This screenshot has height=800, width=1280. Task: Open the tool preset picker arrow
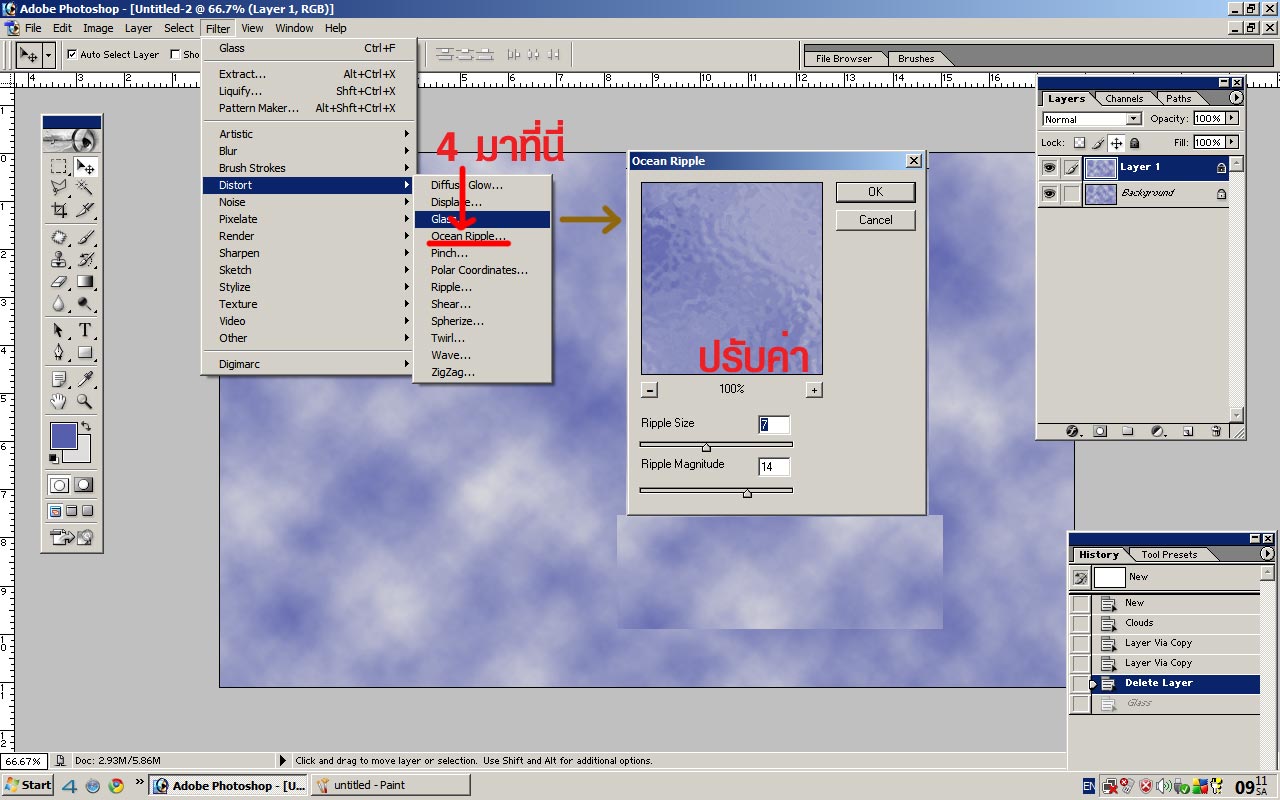point(48,54)
